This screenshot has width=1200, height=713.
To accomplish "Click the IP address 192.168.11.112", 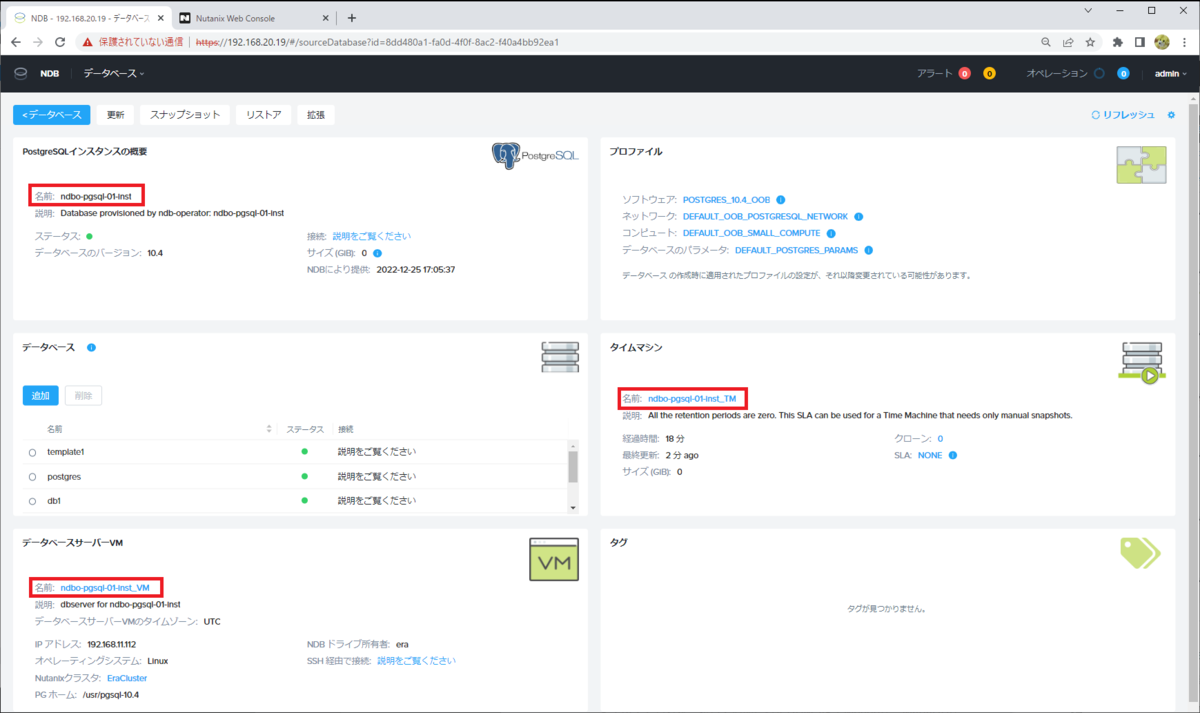I will click(111, 644).
